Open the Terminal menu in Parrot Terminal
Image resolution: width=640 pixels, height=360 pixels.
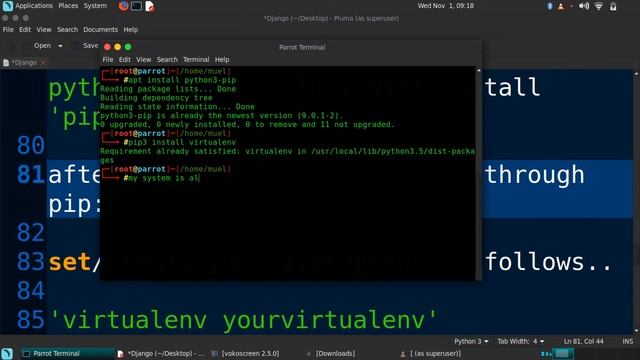tap(196, 60)
